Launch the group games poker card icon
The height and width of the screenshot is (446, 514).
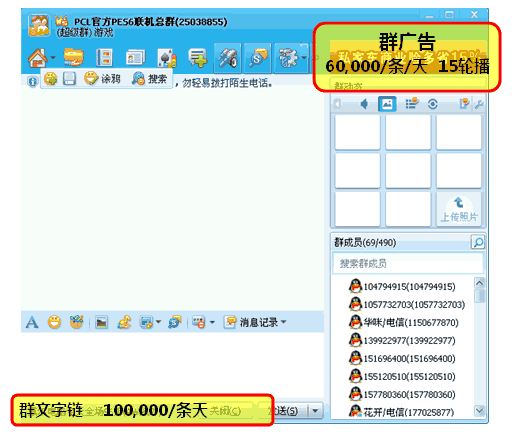pyautogui.click(x=167, y=58)
